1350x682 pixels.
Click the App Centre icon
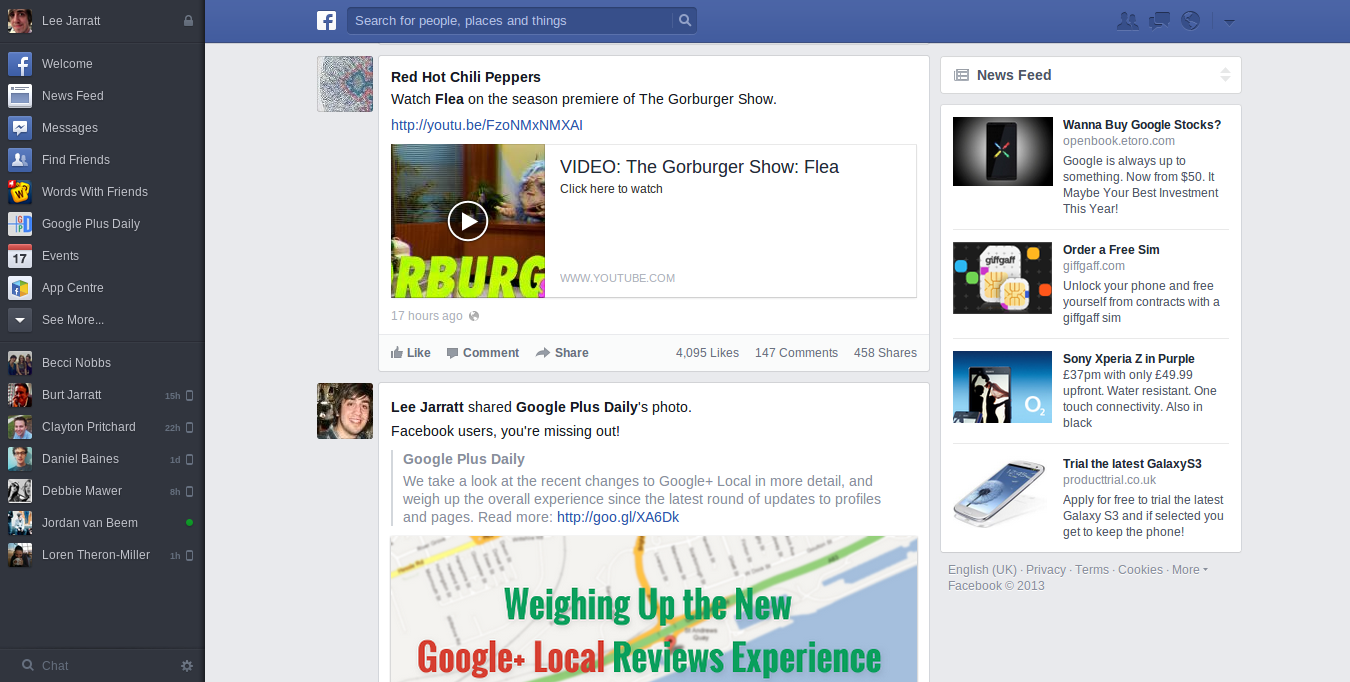click(20, 288)
